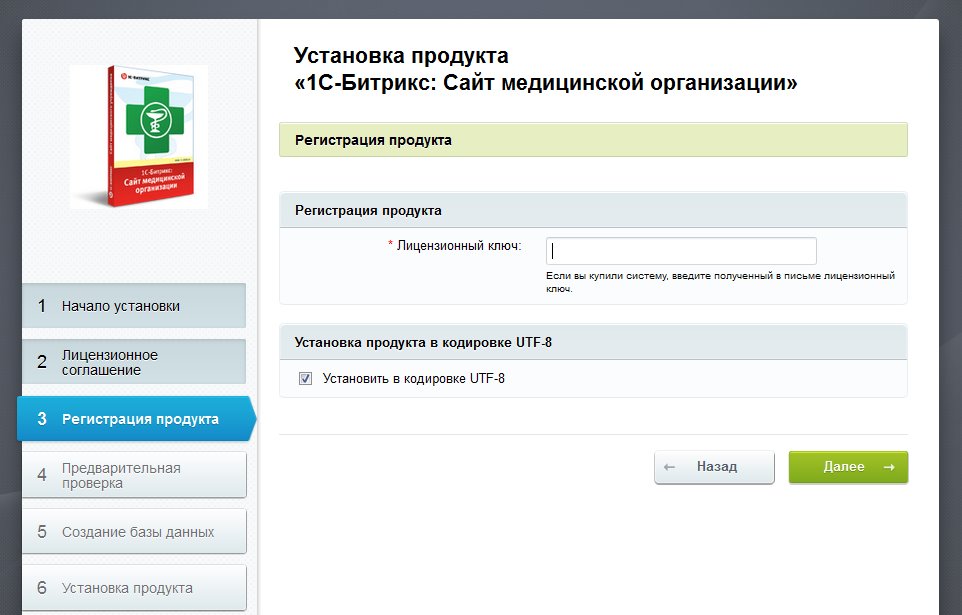Open step 2 Лицензионное соглашение
This screenshot has width=962, height=615.
tap(134, 362)
